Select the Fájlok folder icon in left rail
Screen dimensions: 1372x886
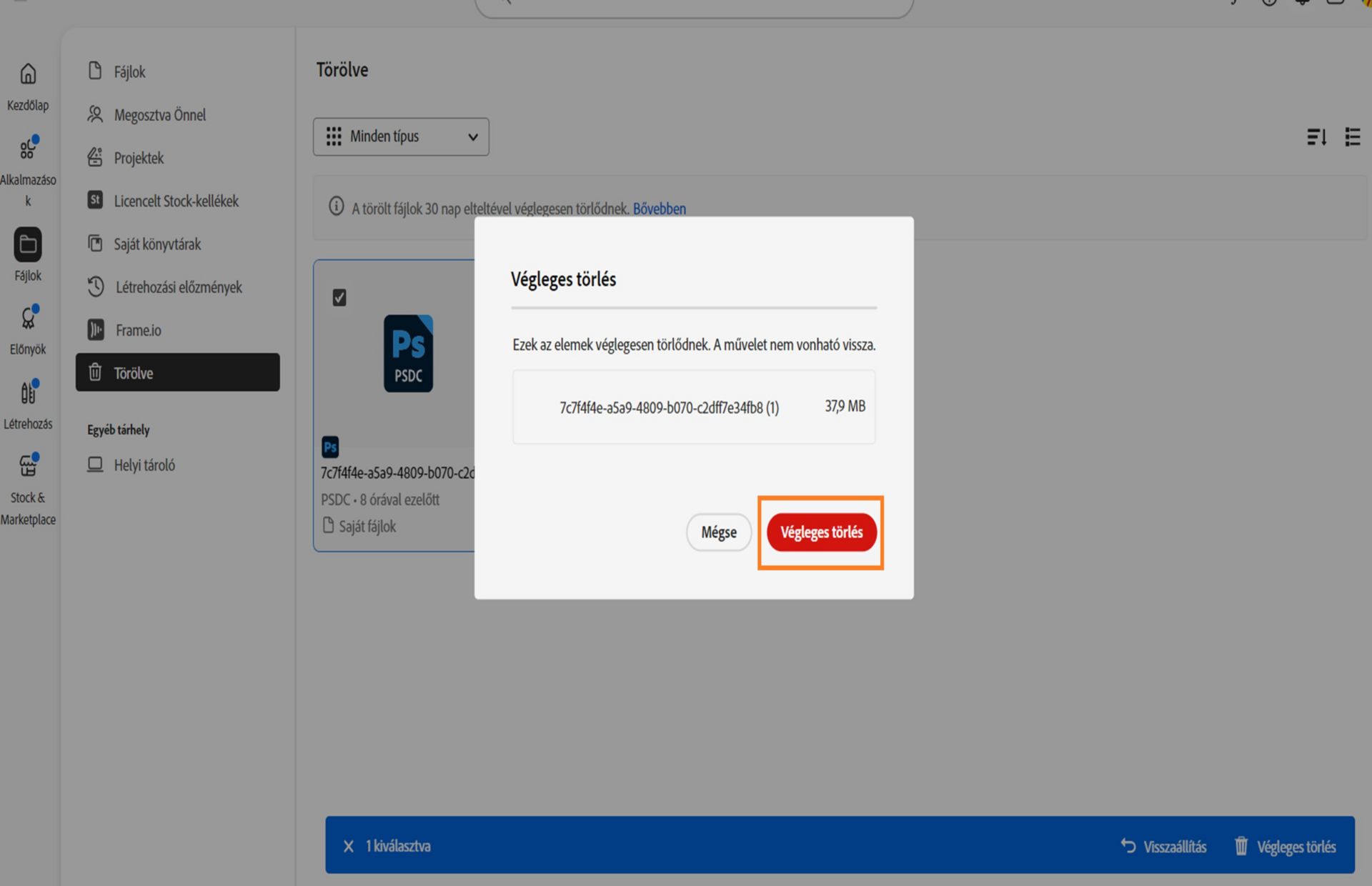pyautogui.click(x=28, y=244)
